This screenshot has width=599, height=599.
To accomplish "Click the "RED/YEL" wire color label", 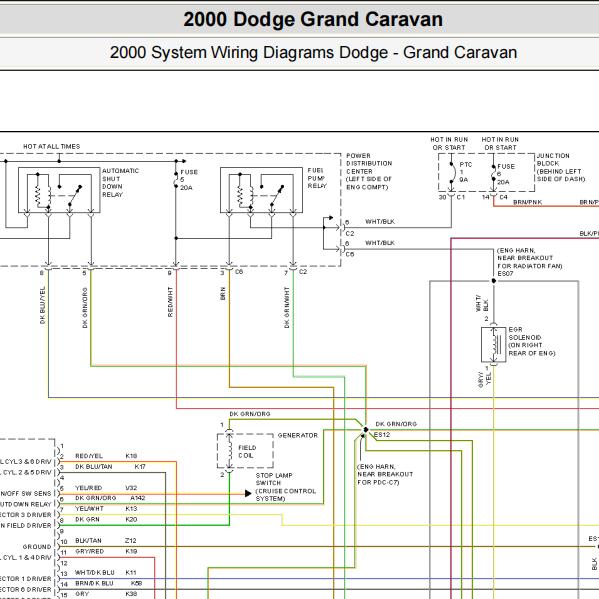I will [89, 456].
